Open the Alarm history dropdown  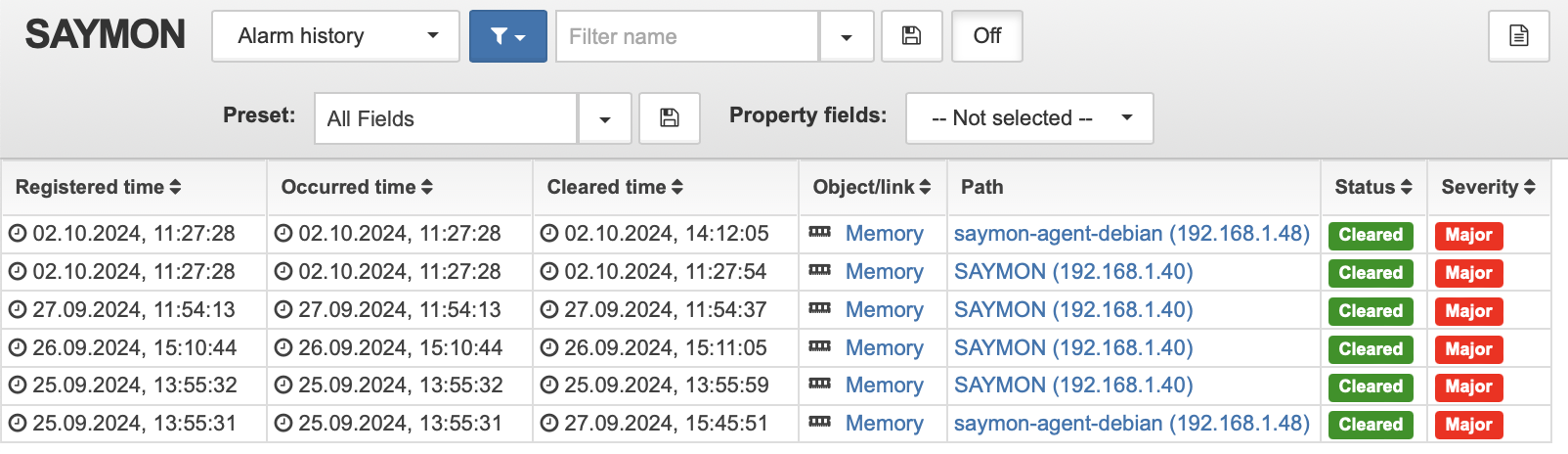pyautogui.click(x=335, y=36)
